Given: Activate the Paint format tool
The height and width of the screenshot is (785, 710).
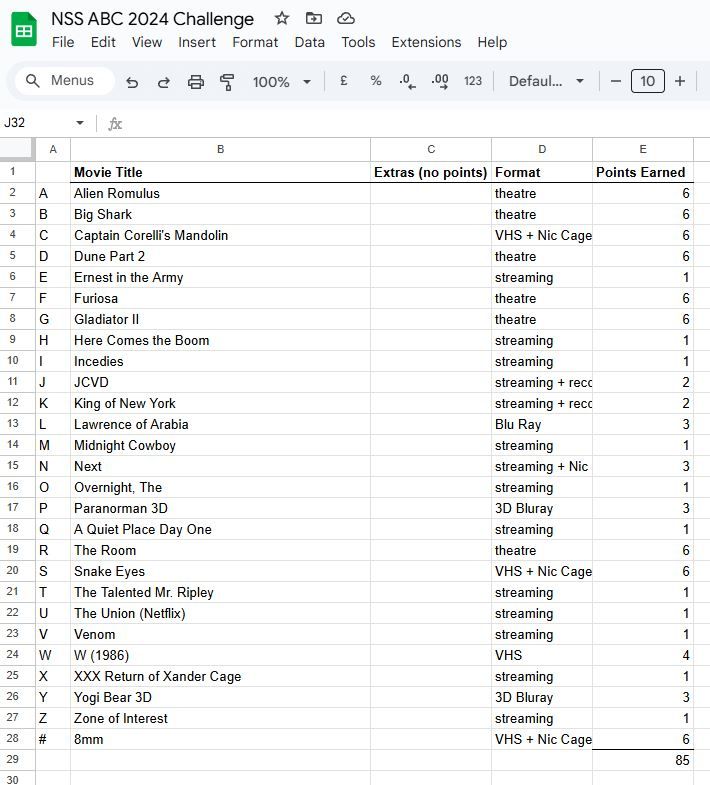Looking at the screenshot, I should 227,82.
